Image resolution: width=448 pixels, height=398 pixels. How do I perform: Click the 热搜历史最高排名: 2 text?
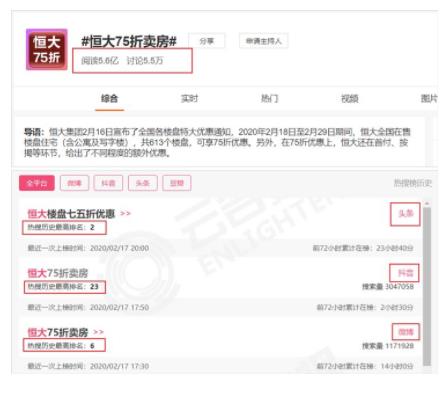61,227
